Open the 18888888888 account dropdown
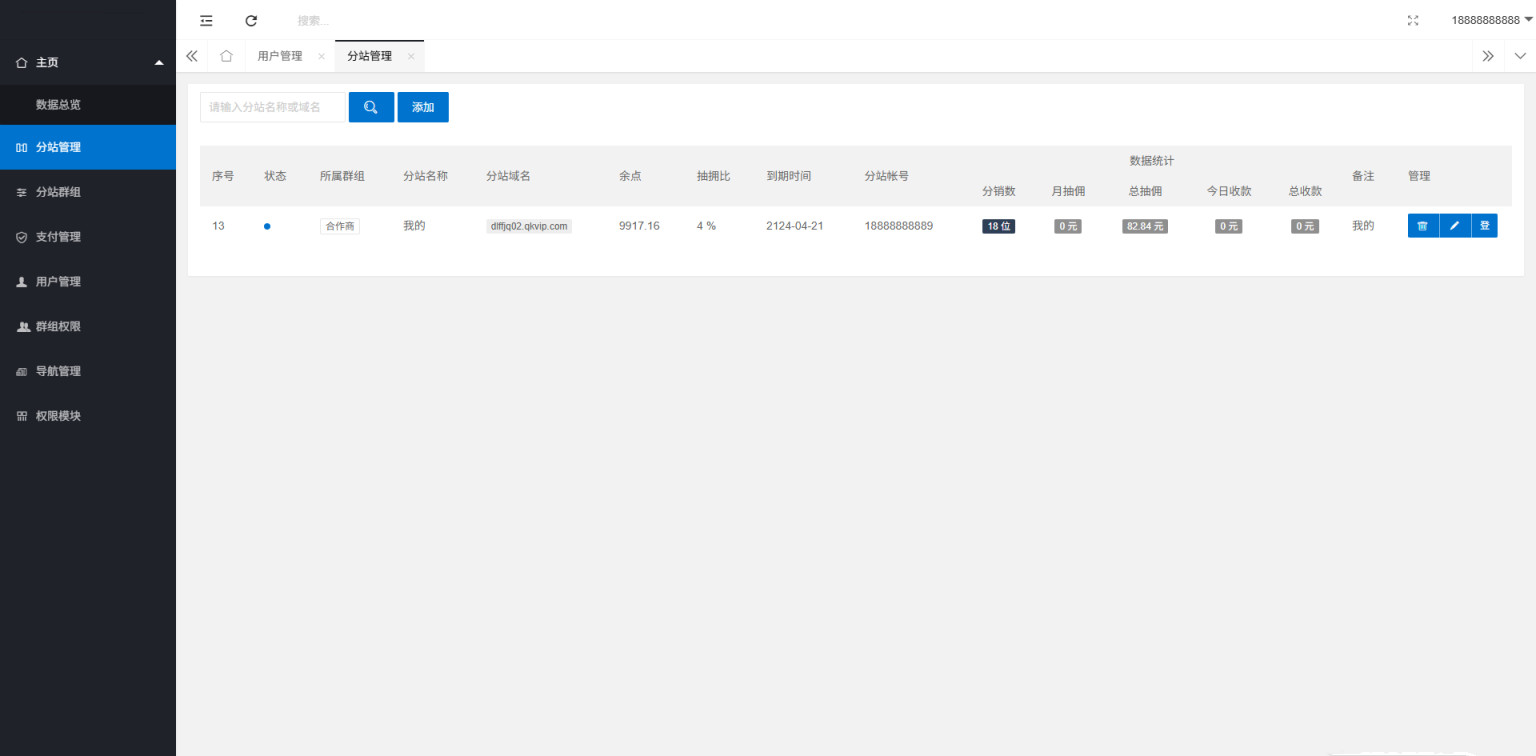The height and width of the screenshot is (756, 1536). coord(1491,20)
